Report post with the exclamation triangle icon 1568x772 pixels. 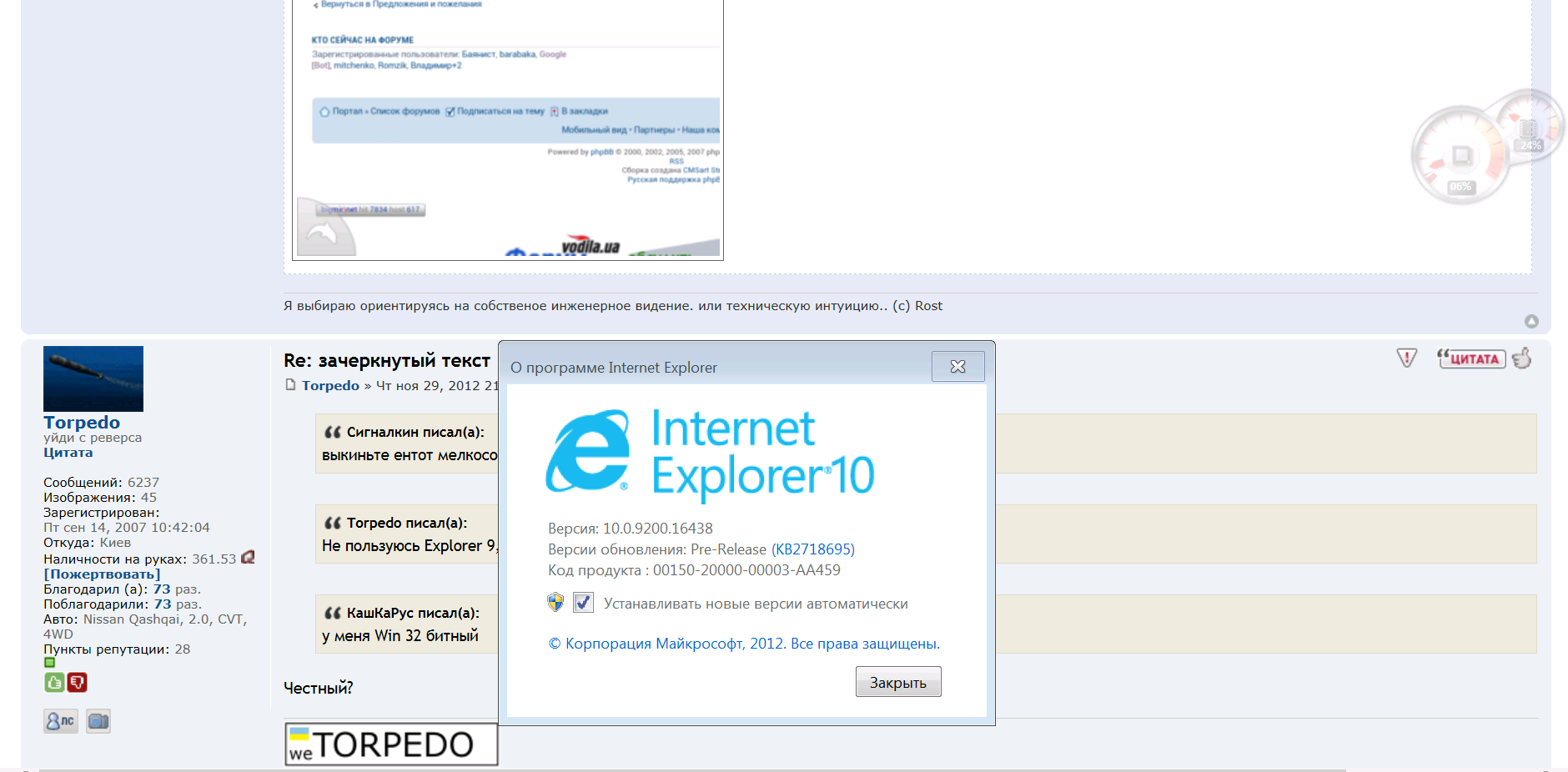click(1406, 358)
